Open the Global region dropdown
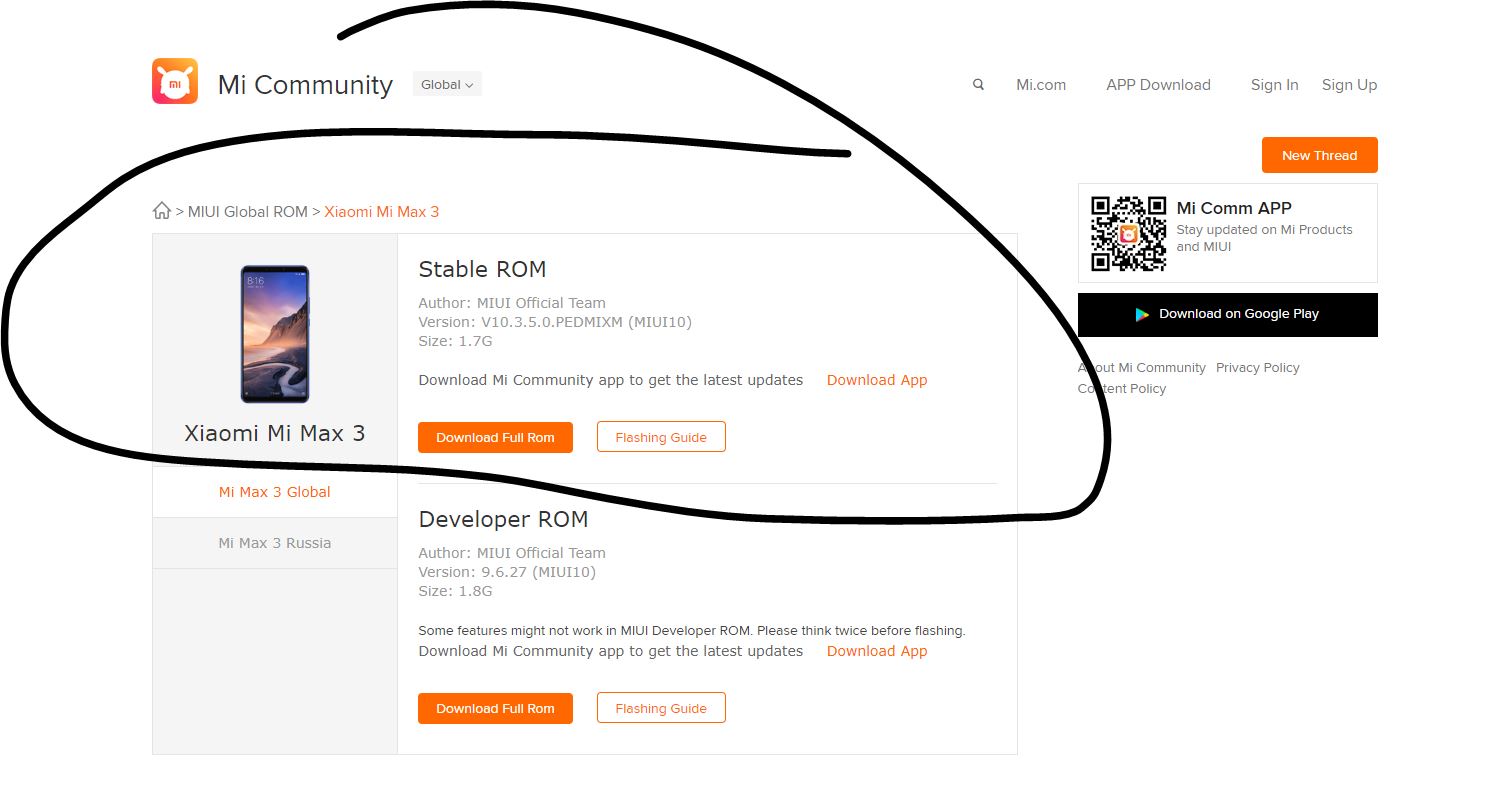The height and width of the screenshot is (799, 1509). pyautogui.click(x=447, y=85)
